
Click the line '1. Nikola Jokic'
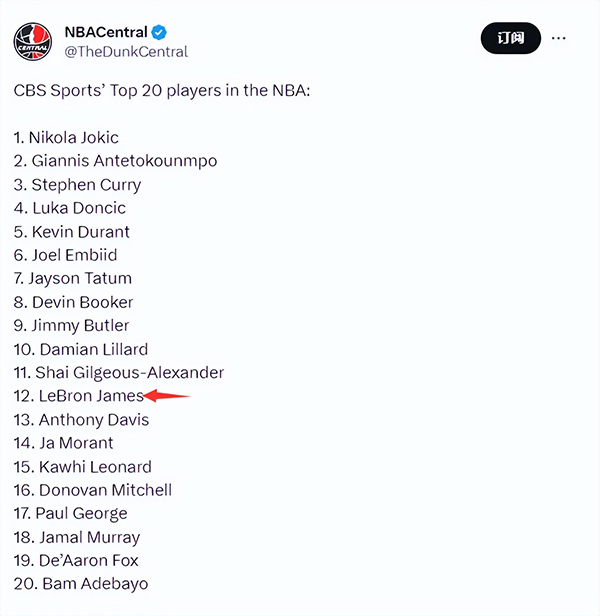click(66, 138)
